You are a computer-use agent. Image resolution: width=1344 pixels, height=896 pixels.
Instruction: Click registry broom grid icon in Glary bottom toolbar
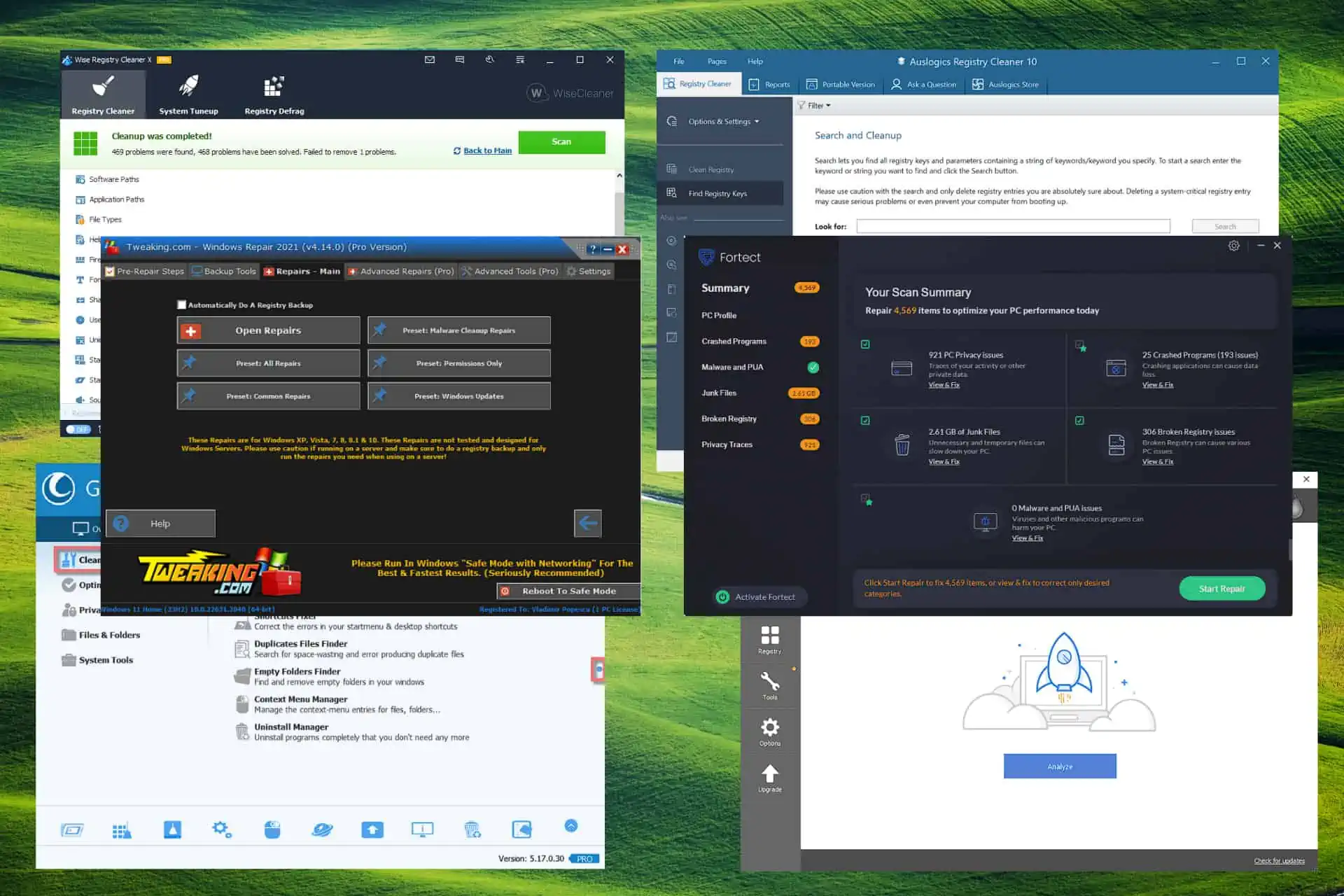[x=122, y=830]
